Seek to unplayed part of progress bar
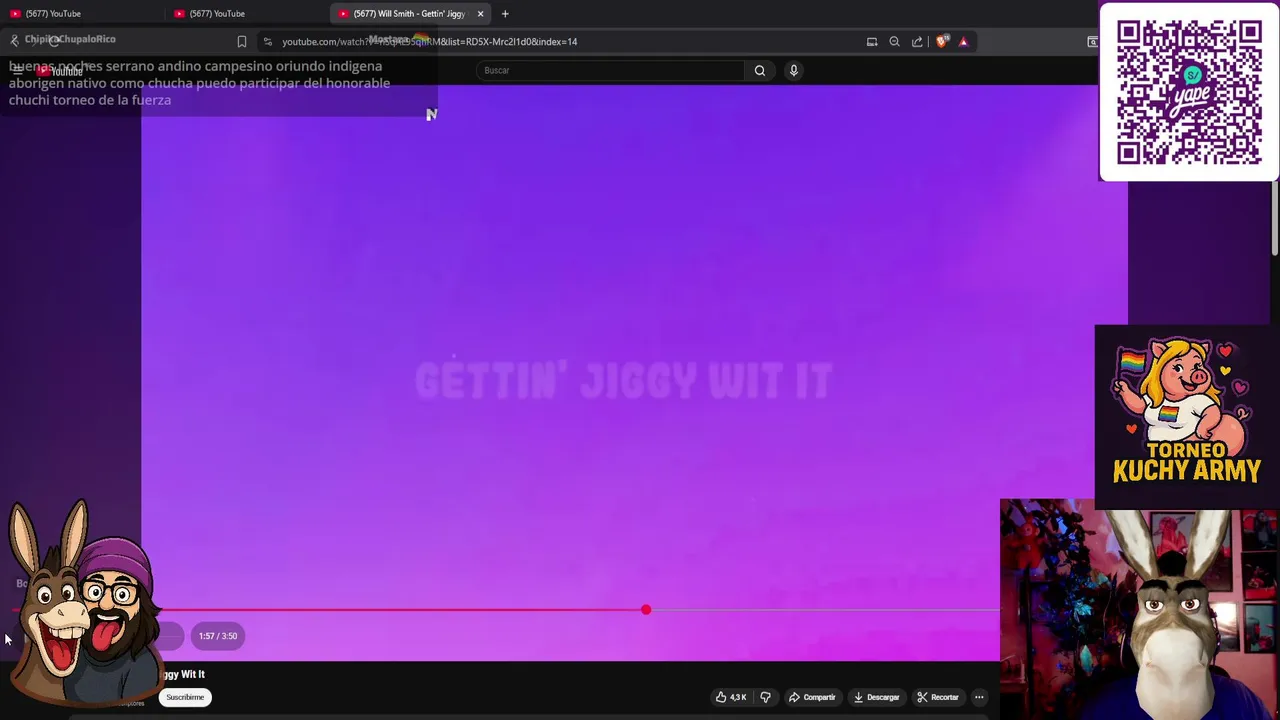Screen dimensions: 1280x720 825,610
